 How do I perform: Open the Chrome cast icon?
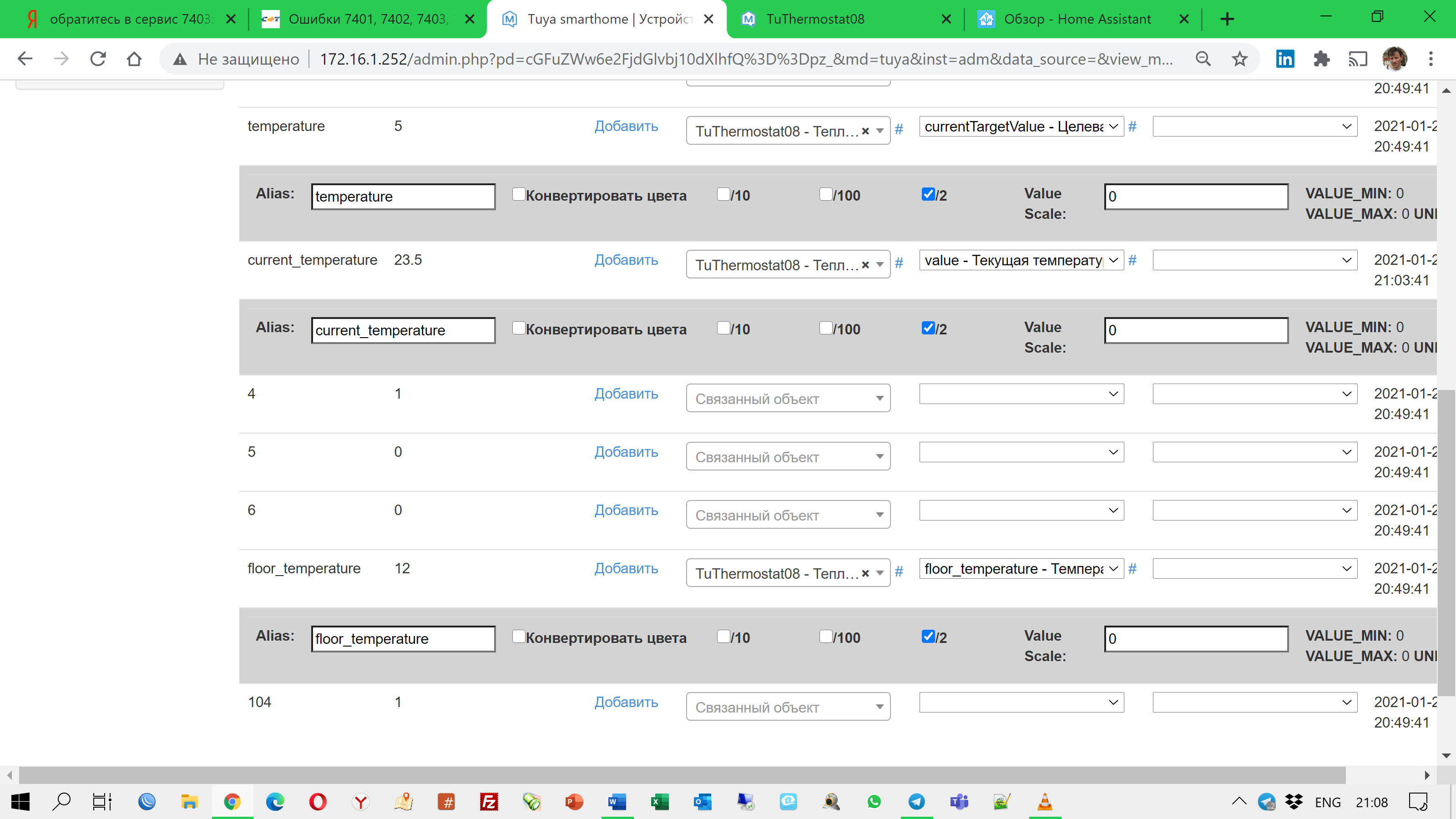point(1358,58)
